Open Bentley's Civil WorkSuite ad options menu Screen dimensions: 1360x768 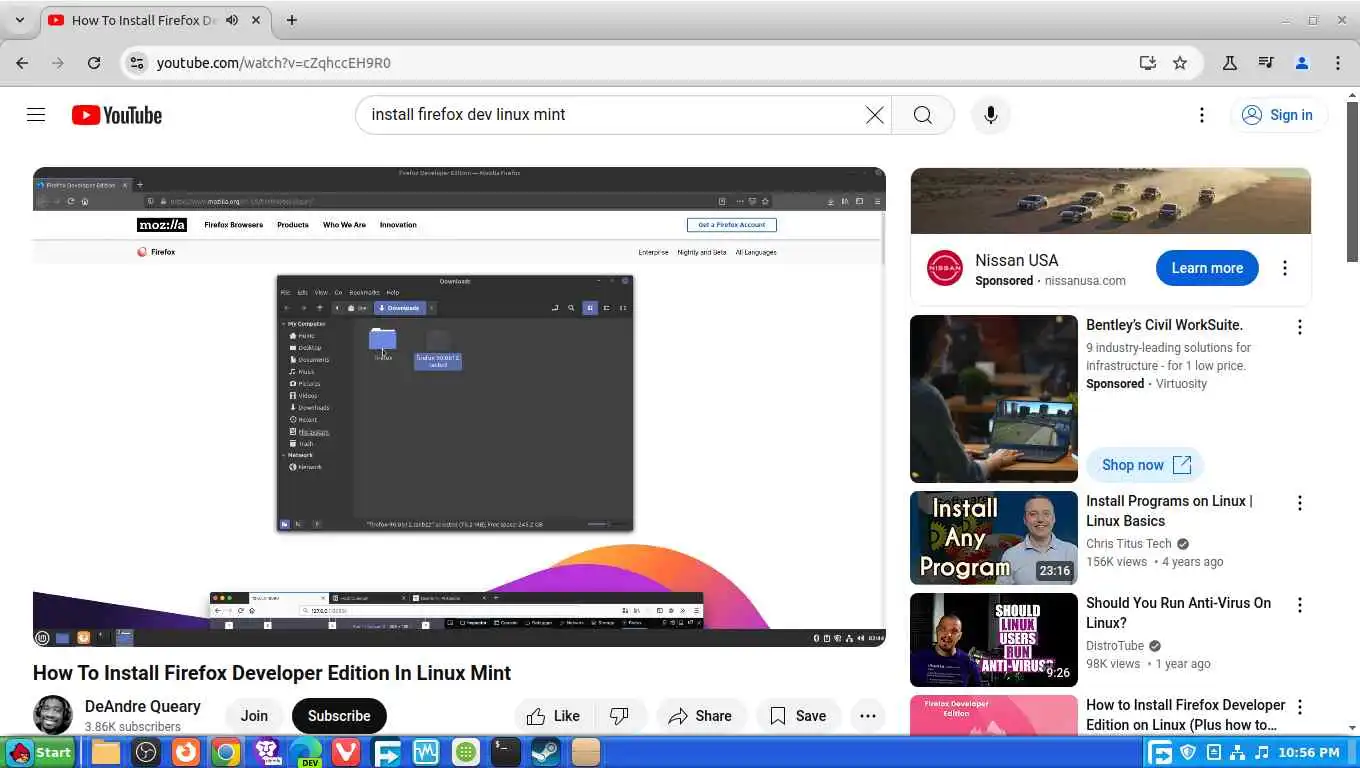[x=1300, y=327]
